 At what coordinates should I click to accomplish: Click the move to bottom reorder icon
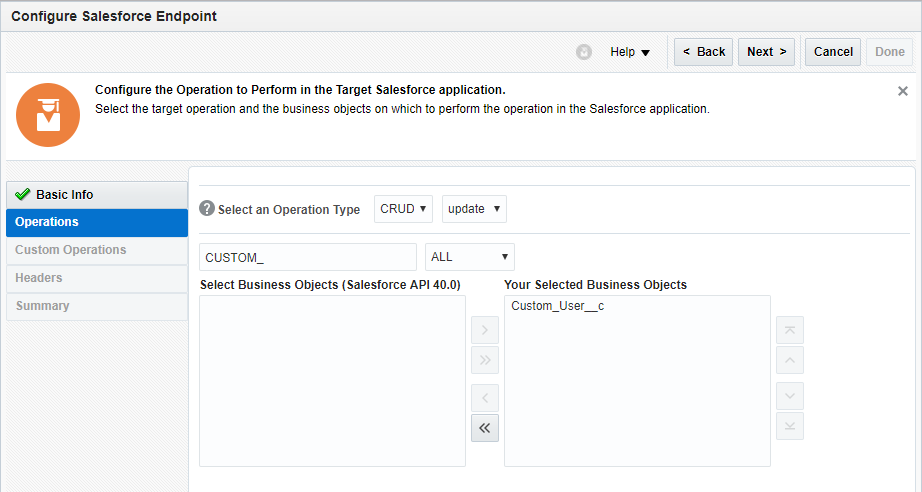790,426
